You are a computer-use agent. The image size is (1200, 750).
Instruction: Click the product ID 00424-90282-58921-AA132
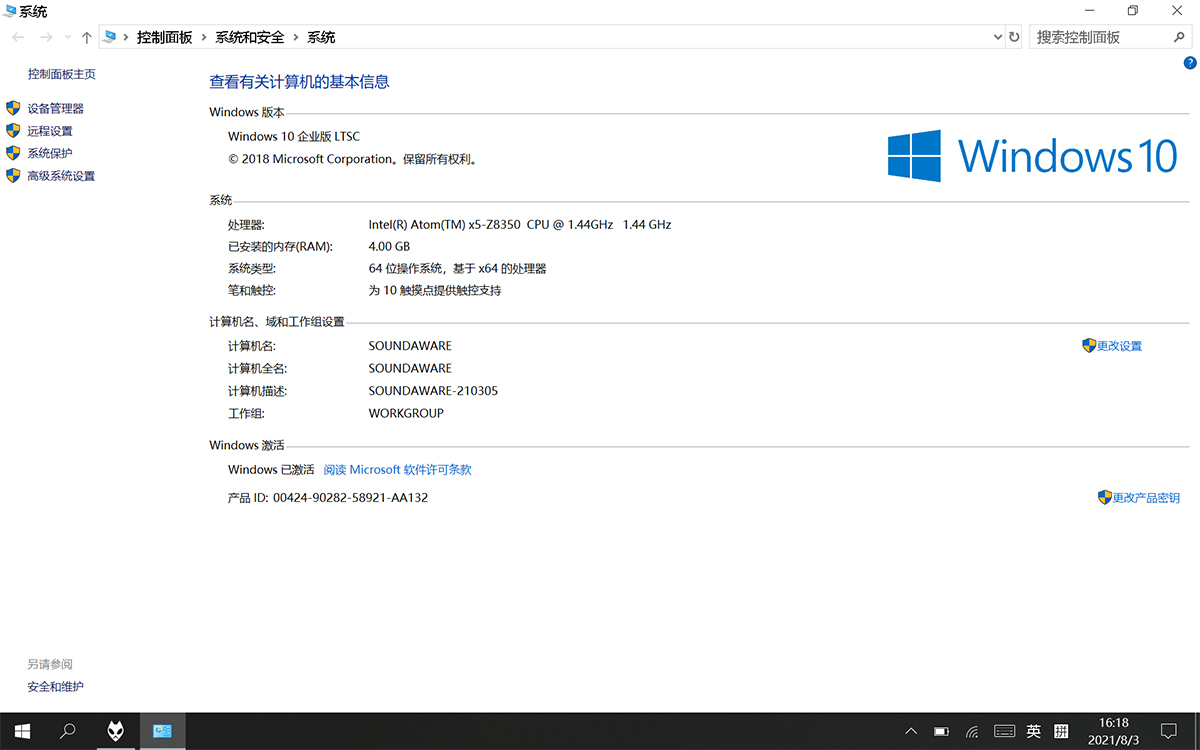click(350, 498)
